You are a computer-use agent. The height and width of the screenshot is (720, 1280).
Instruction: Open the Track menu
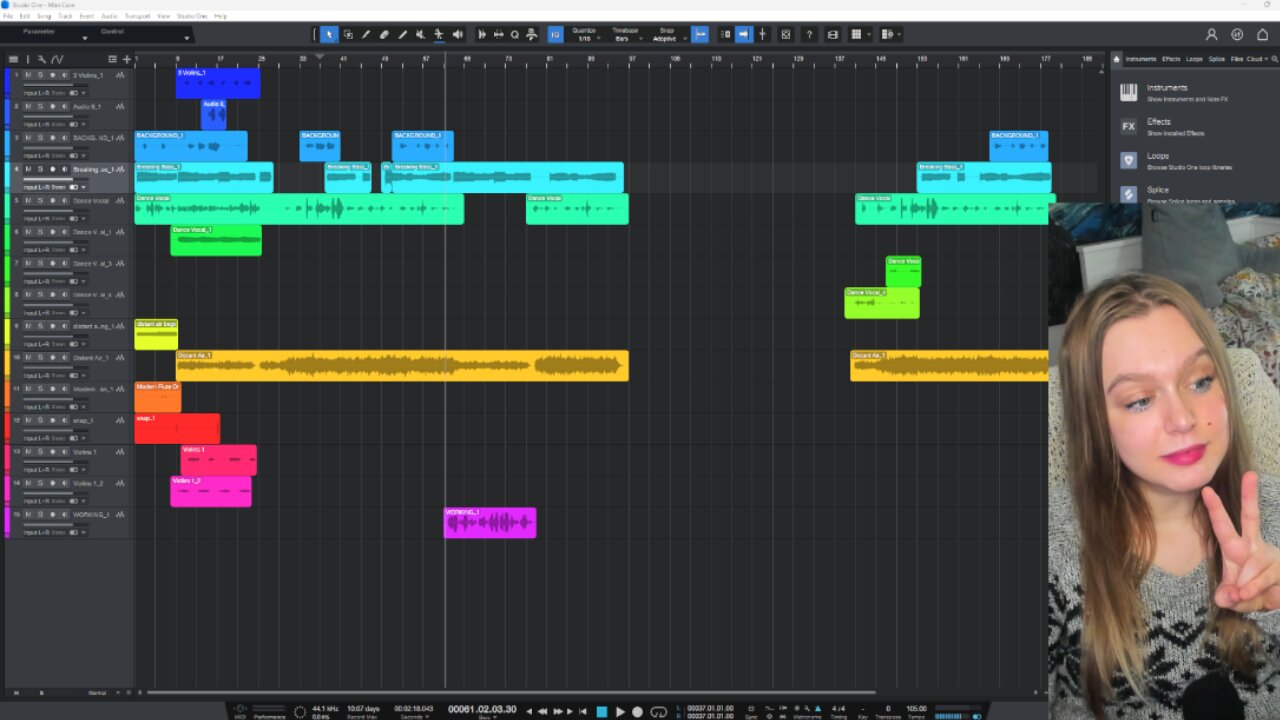point(65,16)
